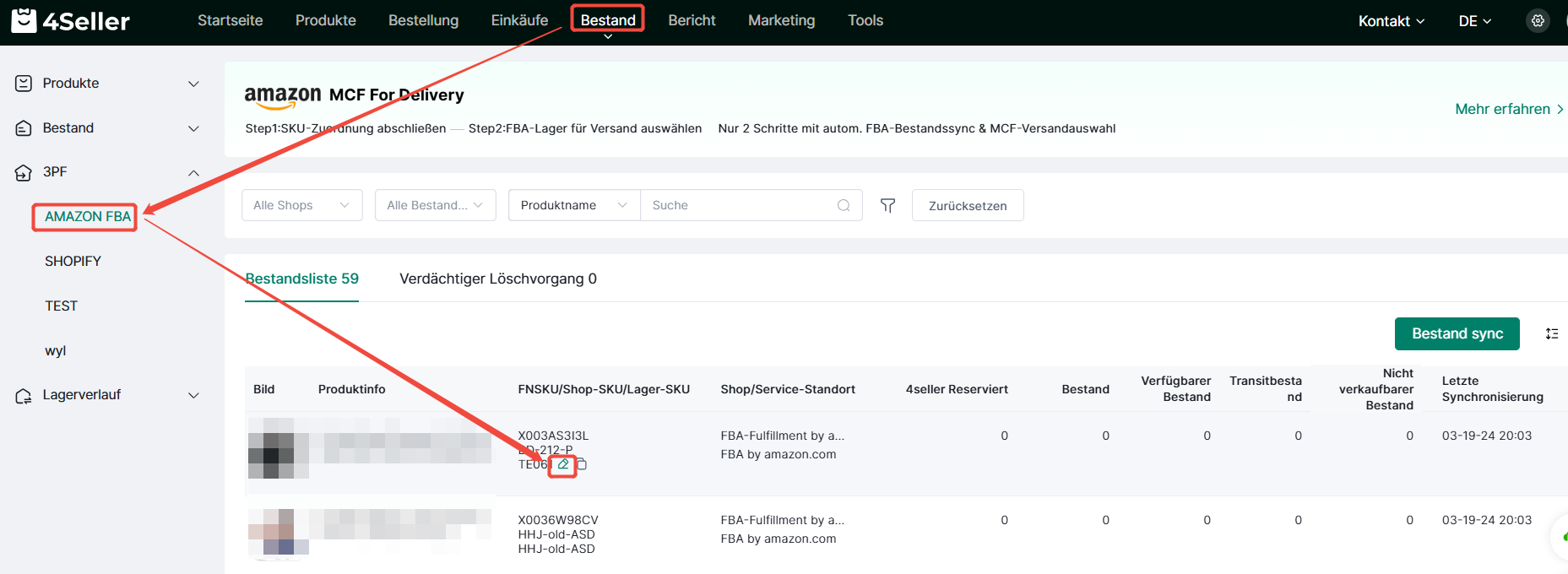Click the FNSKU X003AS3I3L text
Screen dimensions: 1568x574
553,436
